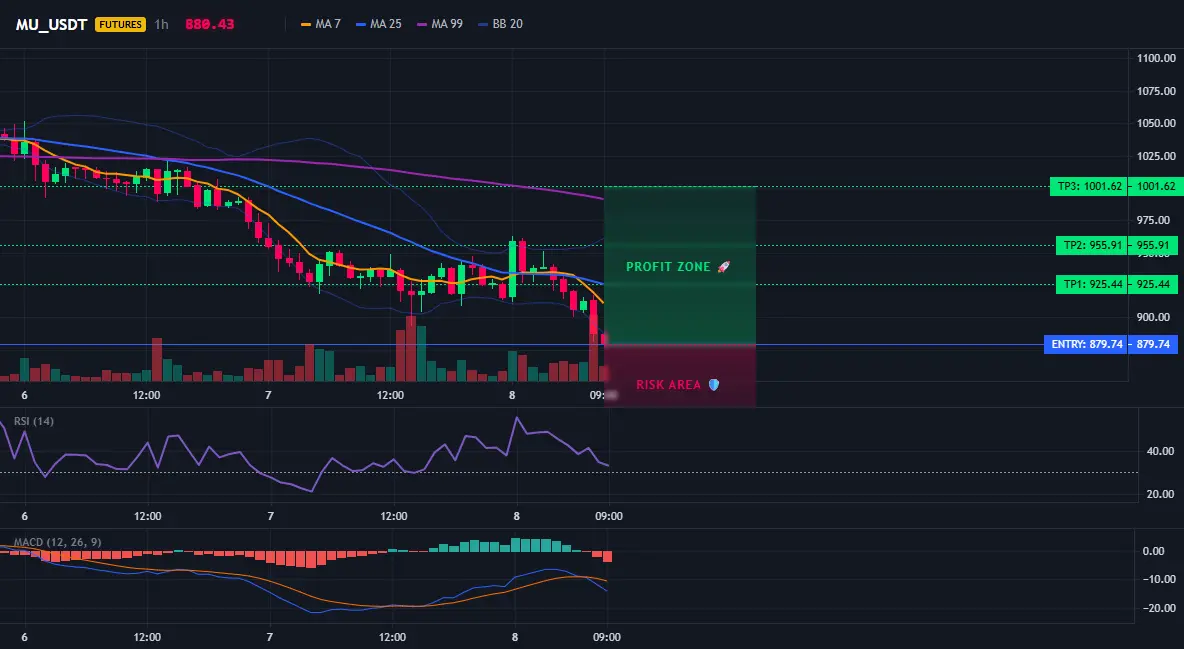This screenshot has height=649, width=1184.
Task: Click the 955.91 axis price tag
Action: [1152, 245]
